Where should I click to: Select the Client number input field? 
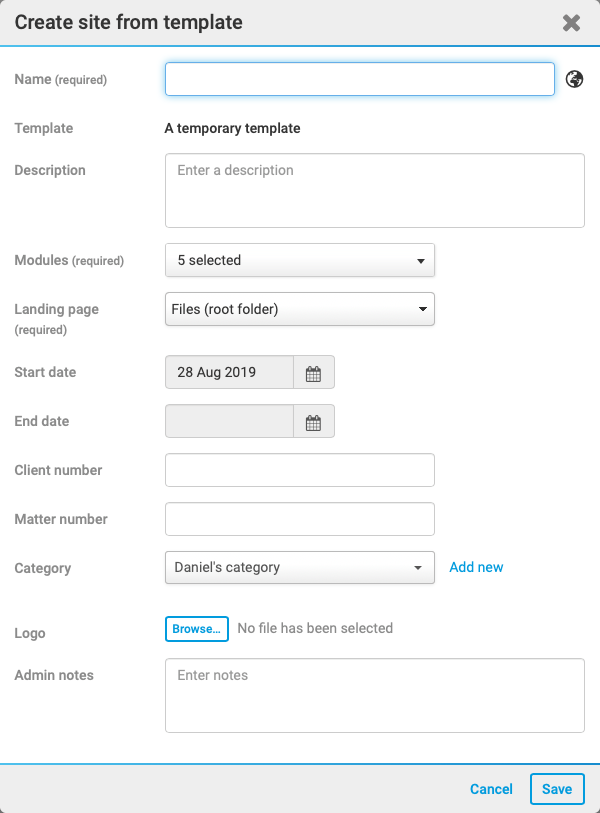click(300, 470)
